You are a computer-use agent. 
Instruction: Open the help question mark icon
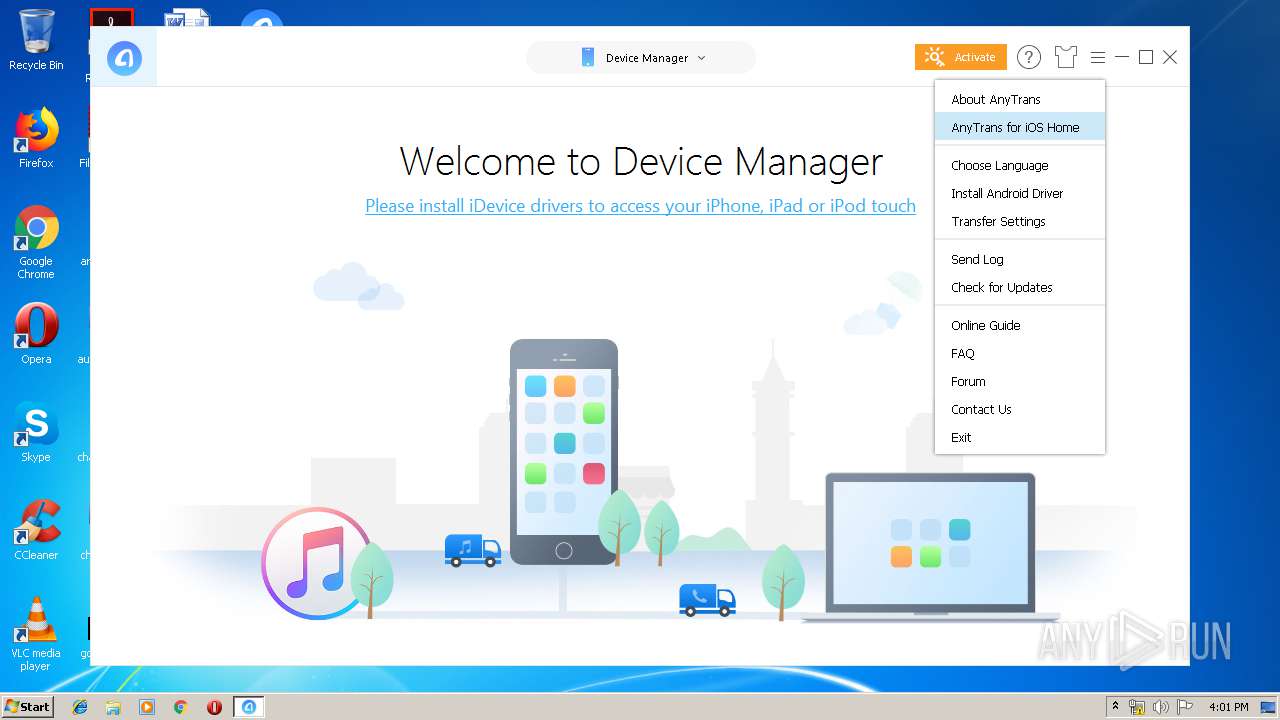coord(1029,57)
